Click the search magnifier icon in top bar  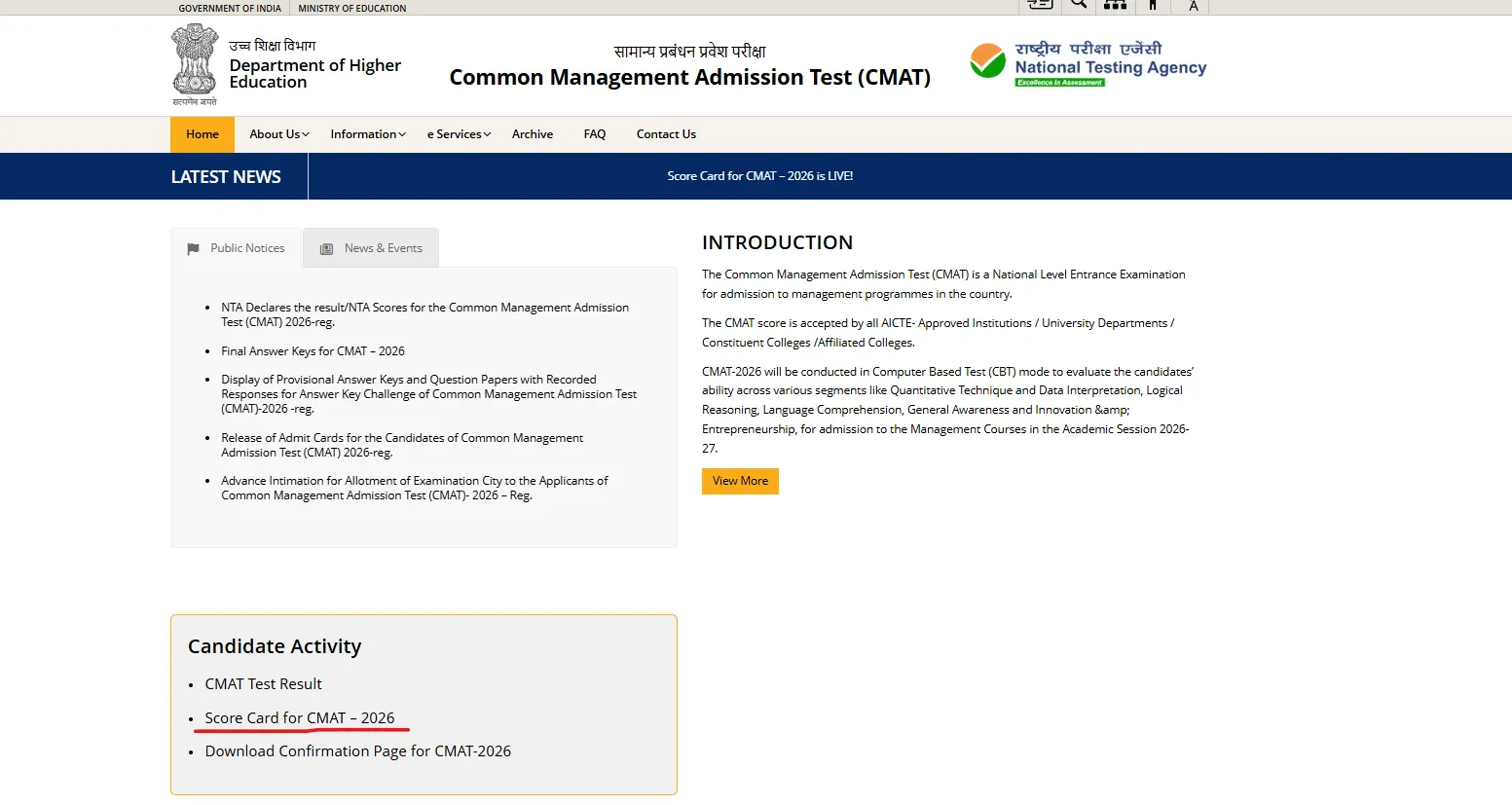pyautogui.click(x=1078, y=5)
